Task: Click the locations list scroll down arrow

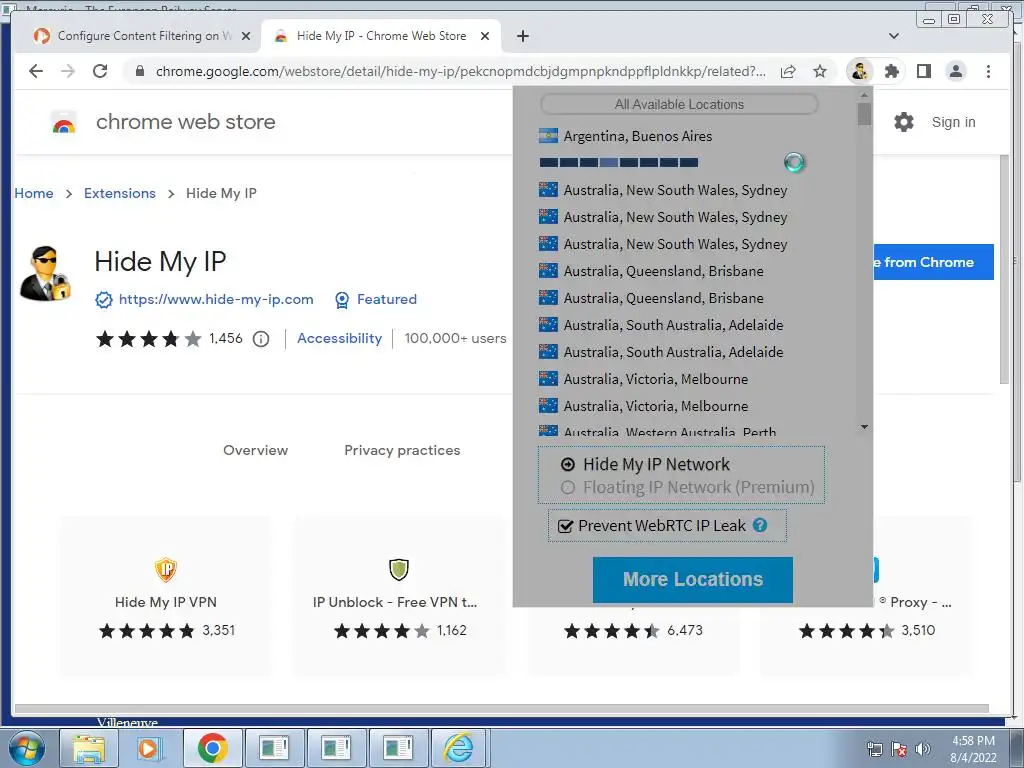Action: click(865, 427)
